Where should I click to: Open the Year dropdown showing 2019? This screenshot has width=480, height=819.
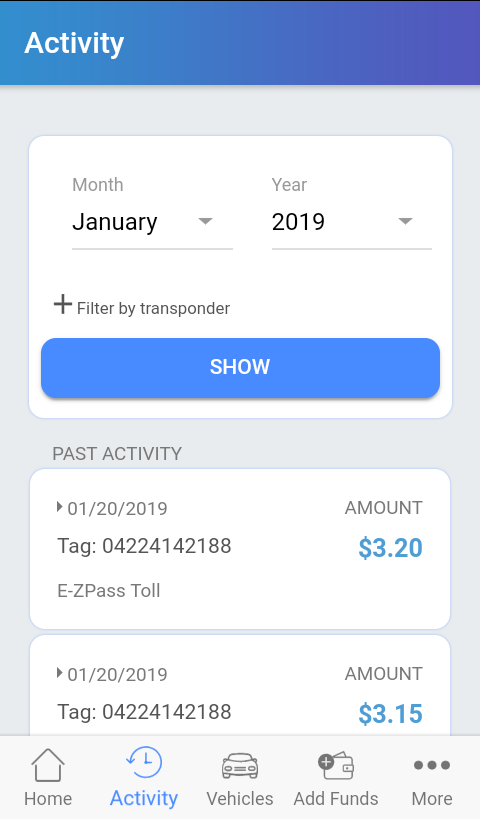point(352,222)
